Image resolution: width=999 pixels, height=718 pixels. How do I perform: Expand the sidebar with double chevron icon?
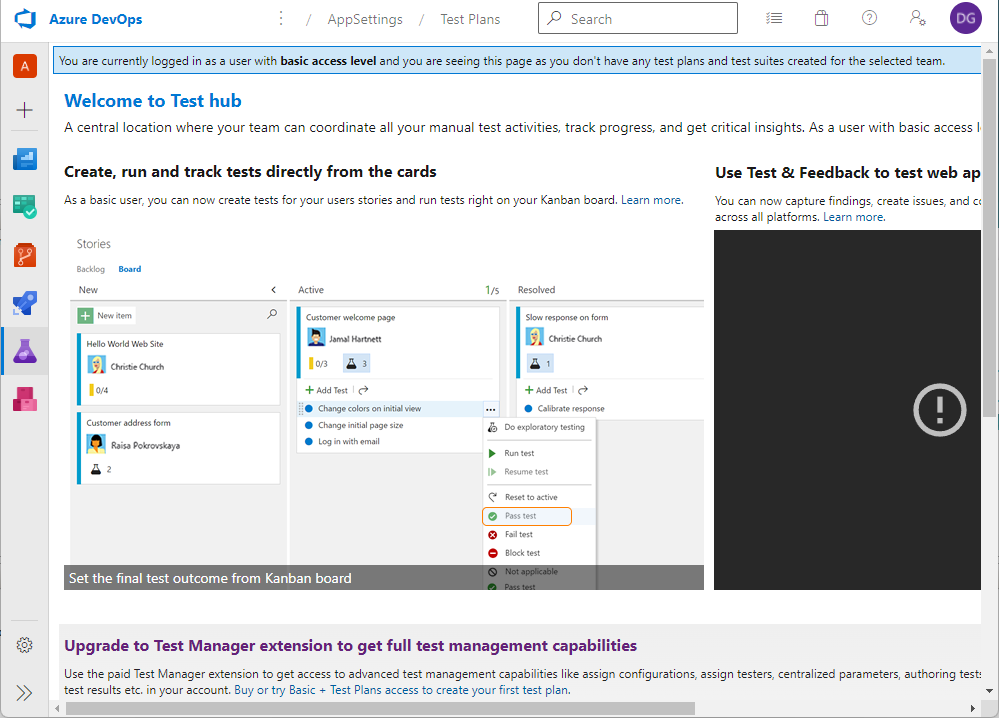point(24,693)
